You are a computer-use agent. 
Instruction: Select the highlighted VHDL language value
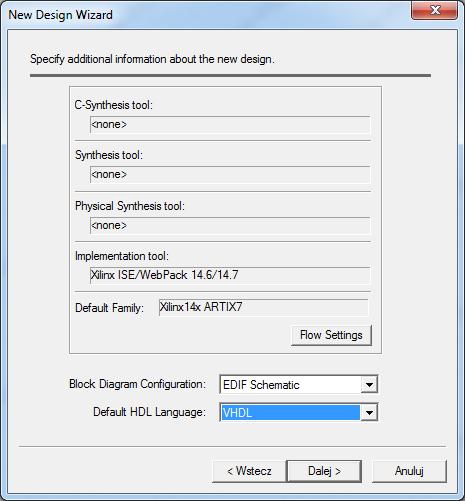290,413
